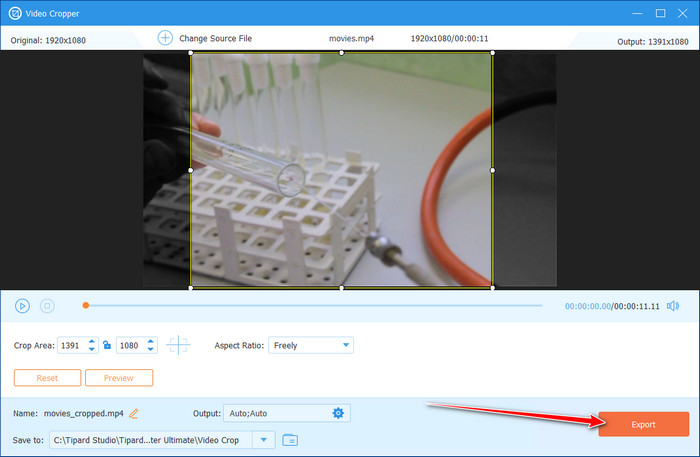
Task: Stop playback with the stop button
Action: [x=47, y=306]
